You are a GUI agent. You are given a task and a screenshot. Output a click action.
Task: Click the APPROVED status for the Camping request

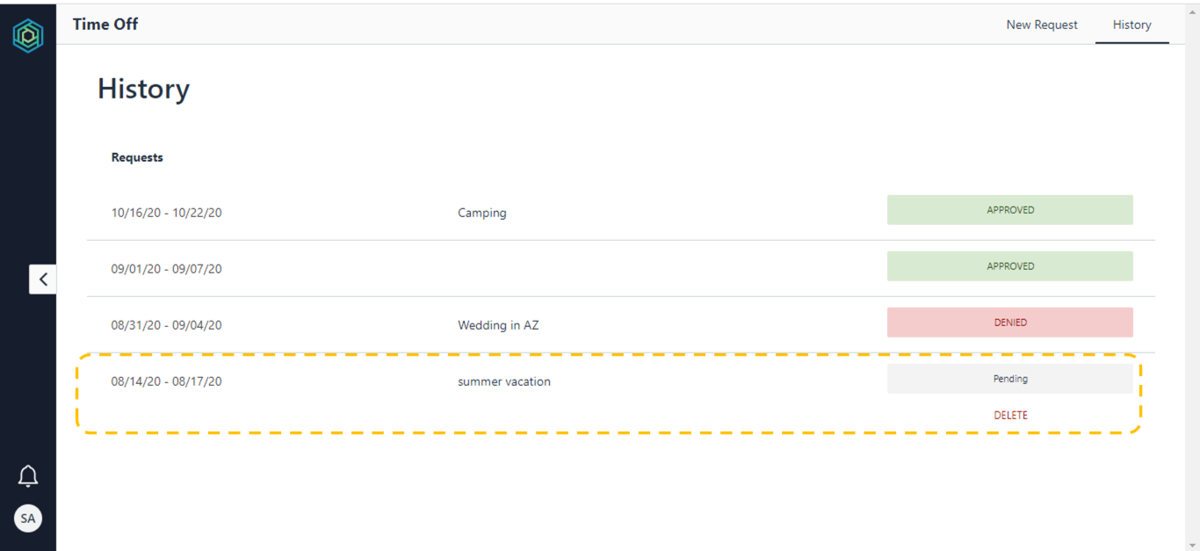pyautogui.click(x=1010, y=210)
